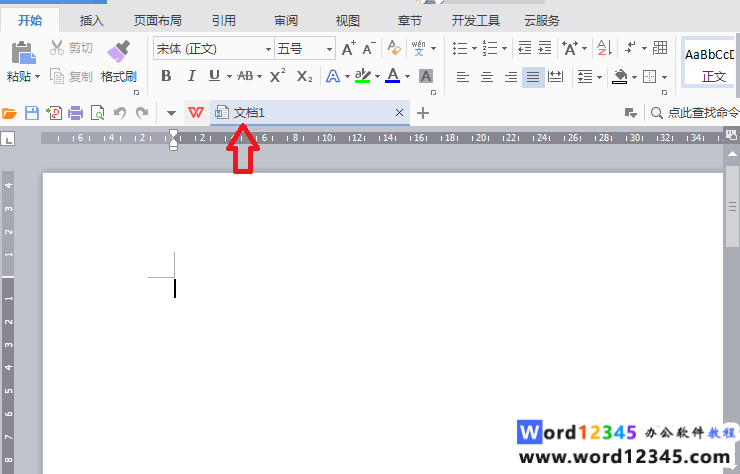This screenshot has height=474, width=740.
Task: Click the Cut (剪切) scissors icon
Action: point(57,47)
